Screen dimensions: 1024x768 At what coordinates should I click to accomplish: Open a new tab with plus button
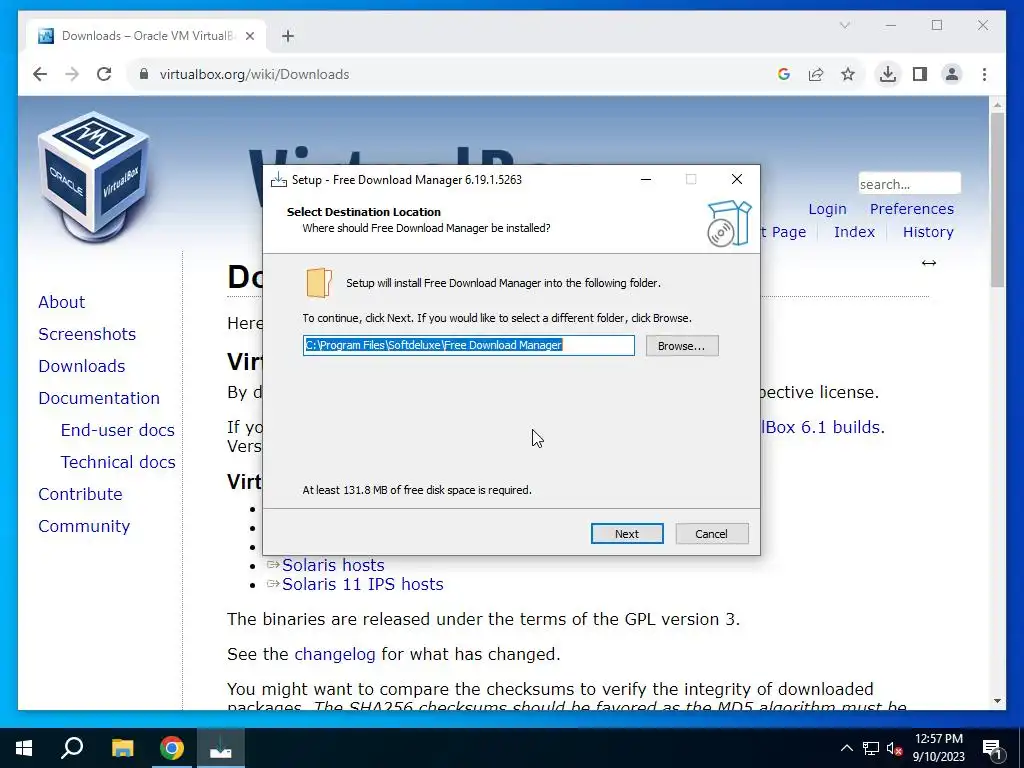tap(288, 36)
